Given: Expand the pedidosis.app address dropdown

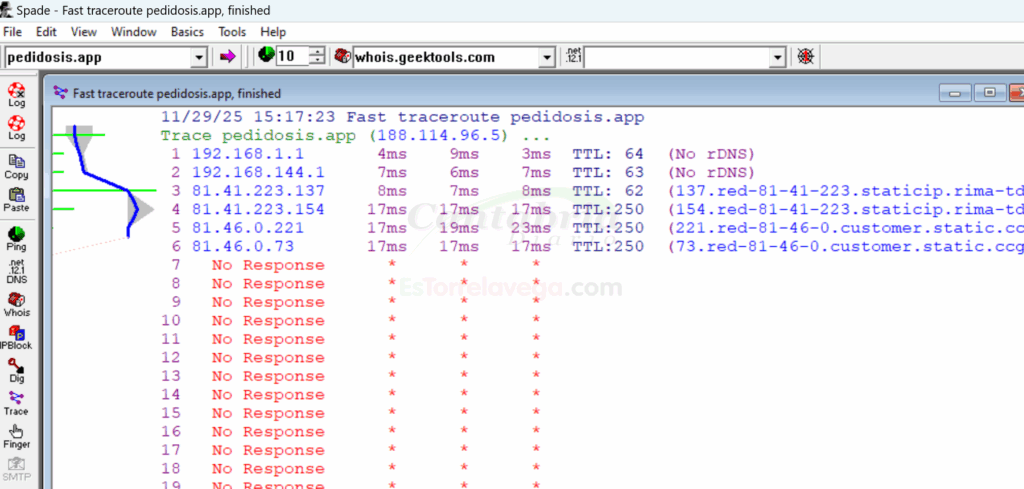Looking at the screenshot, I should tap(199, 58).
